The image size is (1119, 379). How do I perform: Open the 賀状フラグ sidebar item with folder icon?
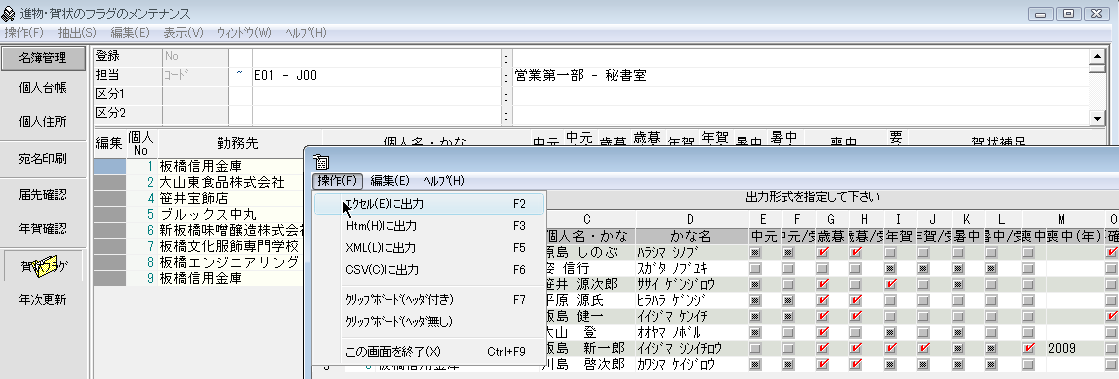click(43, 265)
